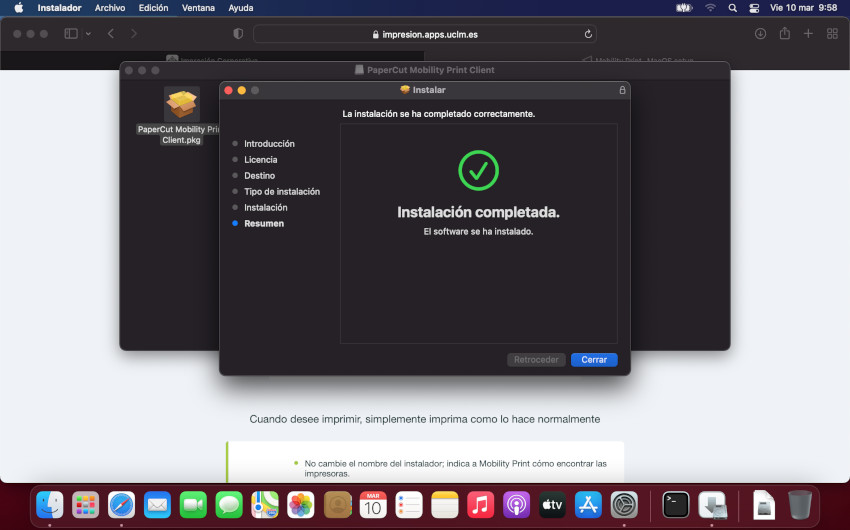This screenshot has width=850, height=530.
Task: Open FaceTime from the Dock
Action: click(x=193, y=505)
